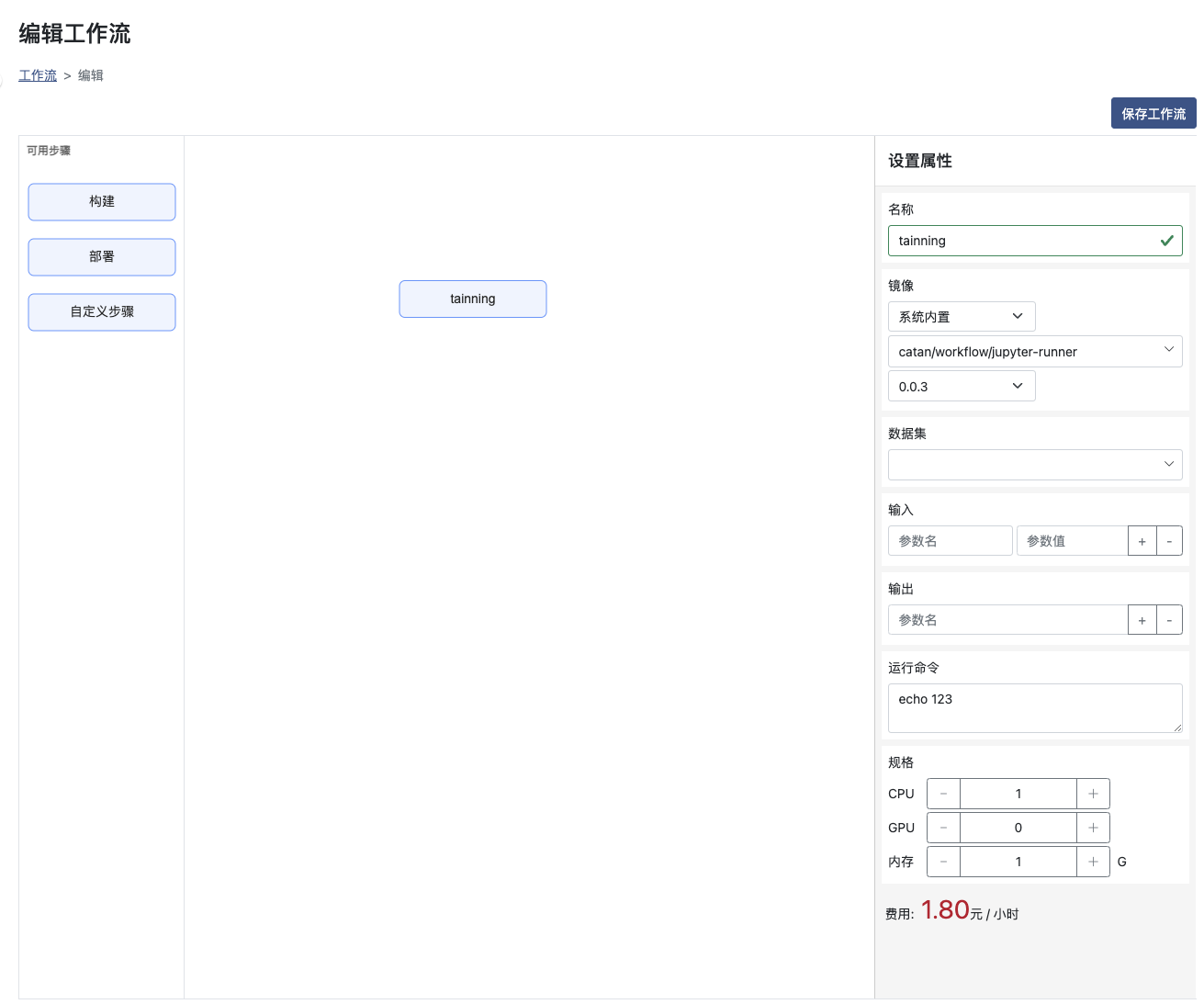Click the 运行命令 text area
The image size is (1204, 1004).
click(x=1034, y=708)
